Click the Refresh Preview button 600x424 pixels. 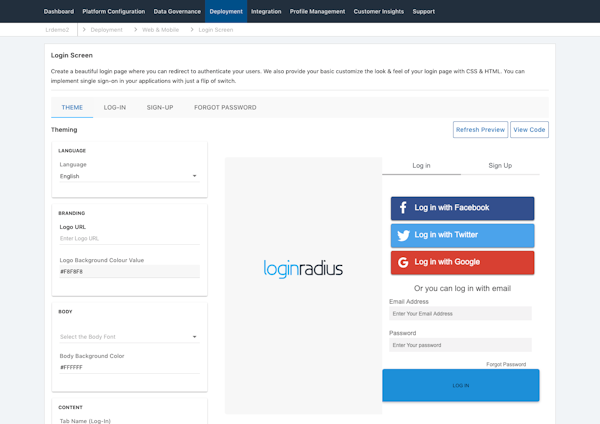click(480, 130)
